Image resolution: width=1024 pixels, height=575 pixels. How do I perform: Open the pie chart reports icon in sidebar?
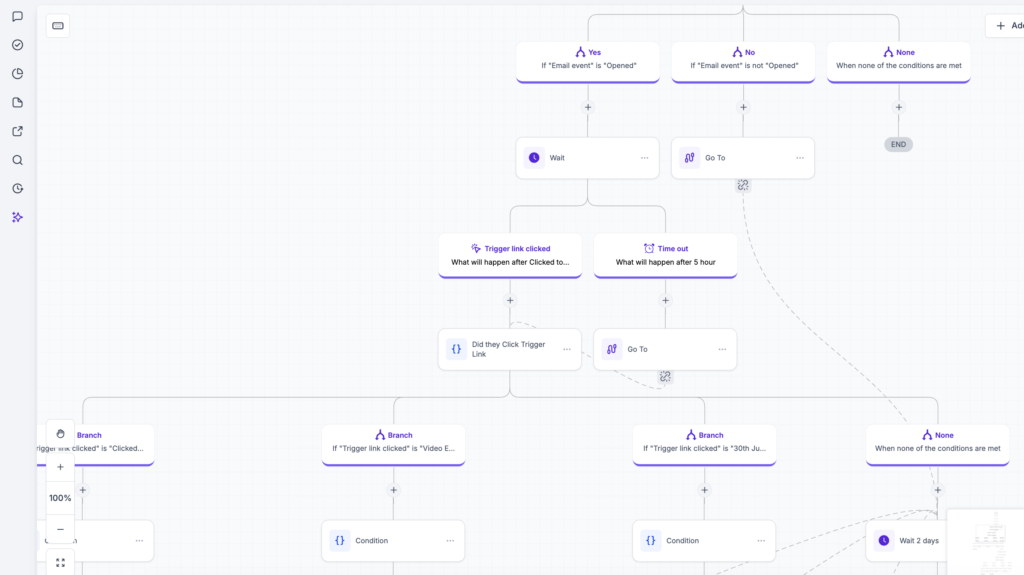[18, 74]
